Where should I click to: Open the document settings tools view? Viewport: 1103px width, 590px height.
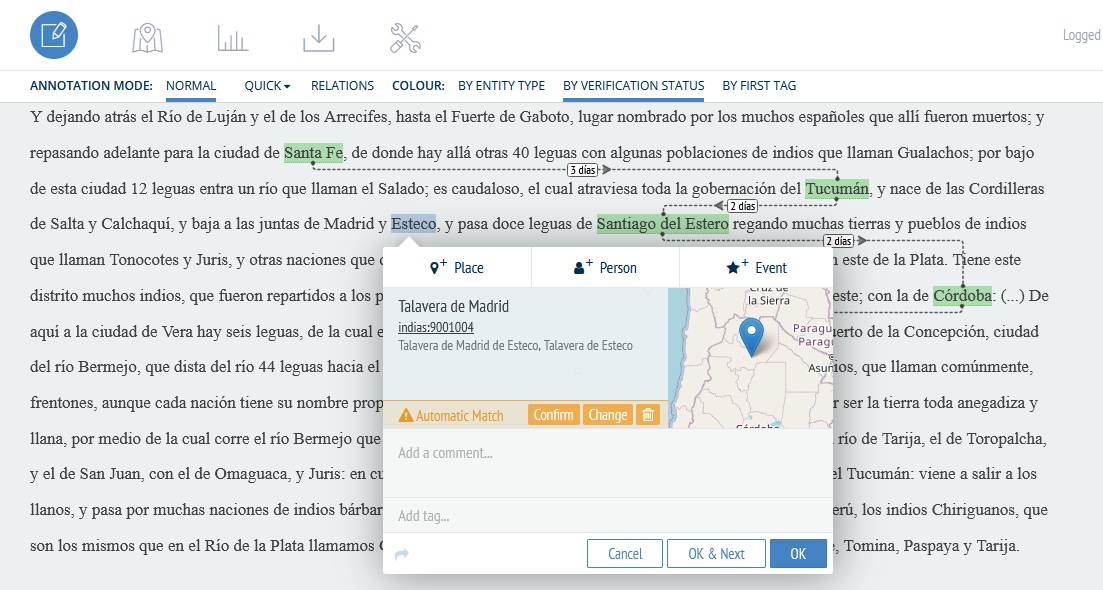coord(404,34)
